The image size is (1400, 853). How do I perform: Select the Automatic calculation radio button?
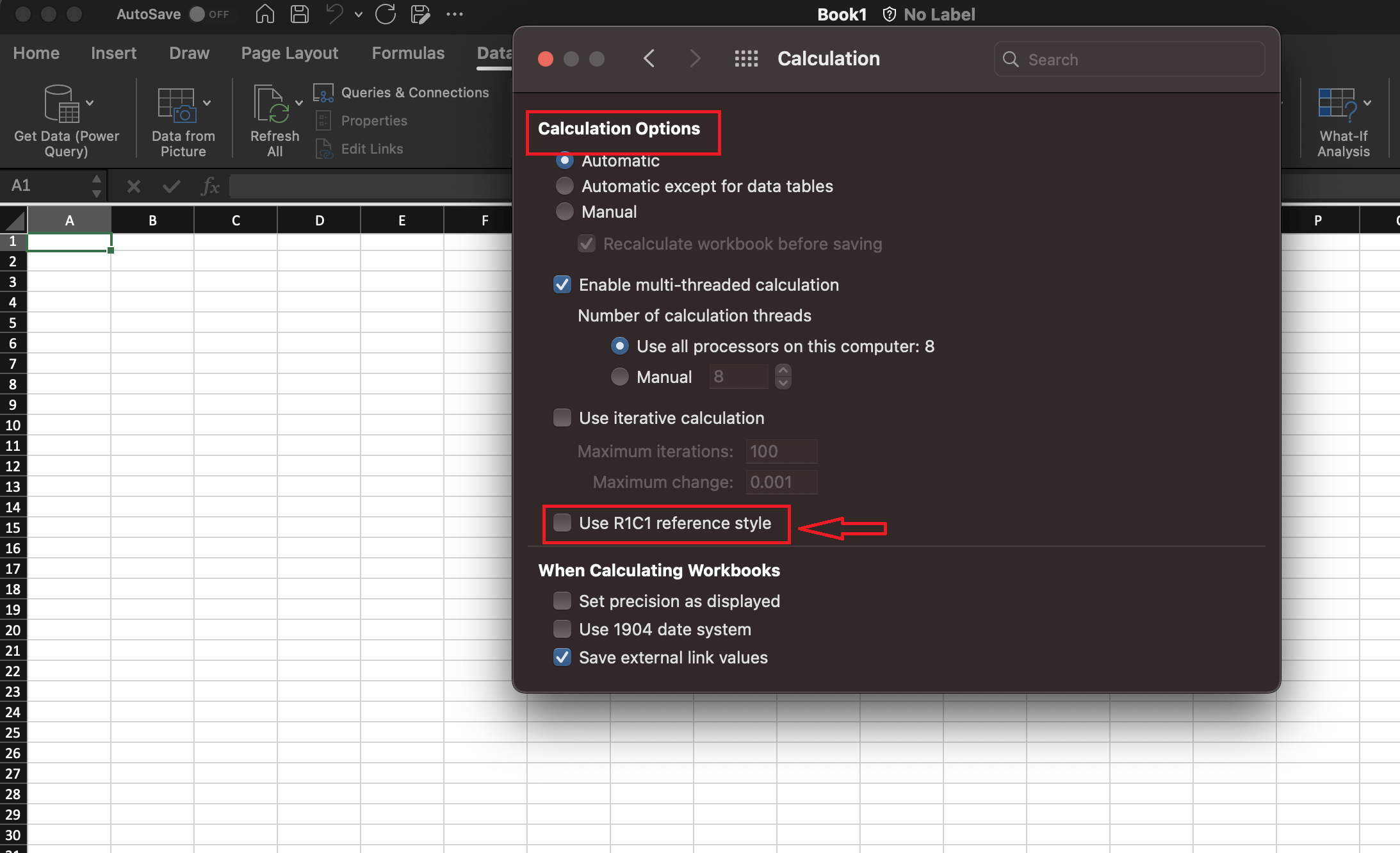564,160
